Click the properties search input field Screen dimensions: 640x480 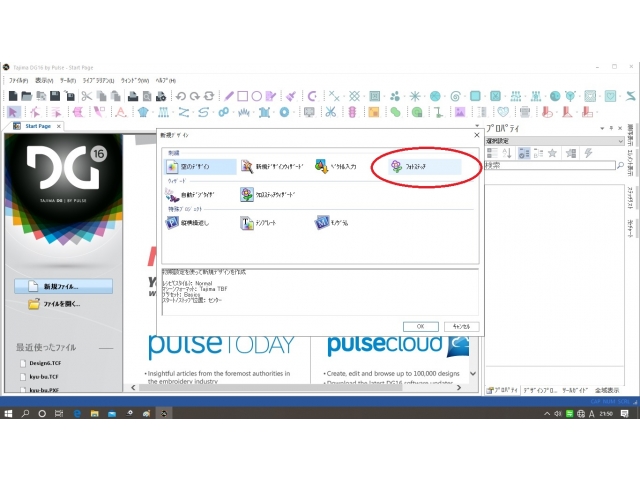click(550, 165)
